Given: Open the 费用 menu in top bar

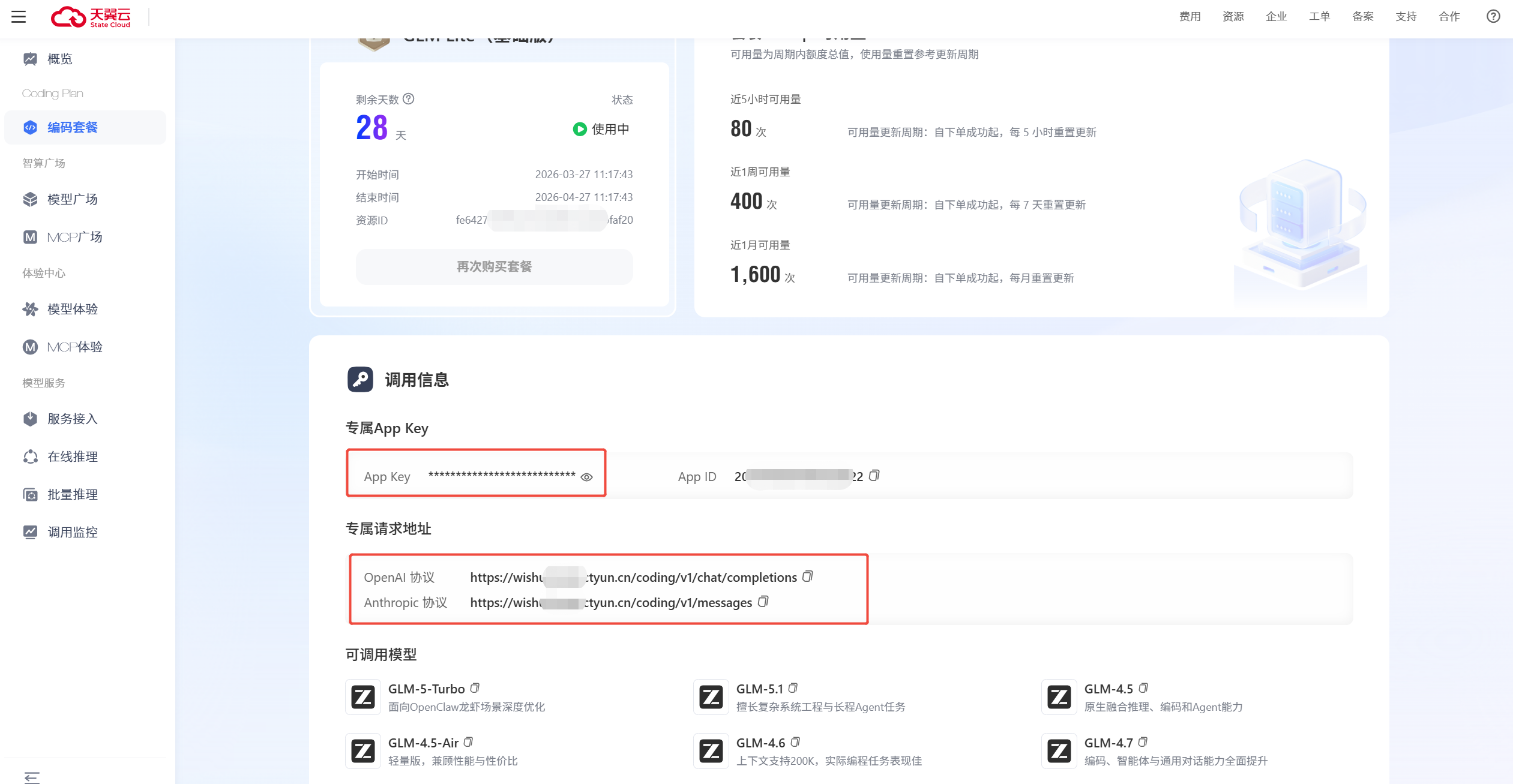Looking at the screenshot, I should click(x=1190, y=16).
